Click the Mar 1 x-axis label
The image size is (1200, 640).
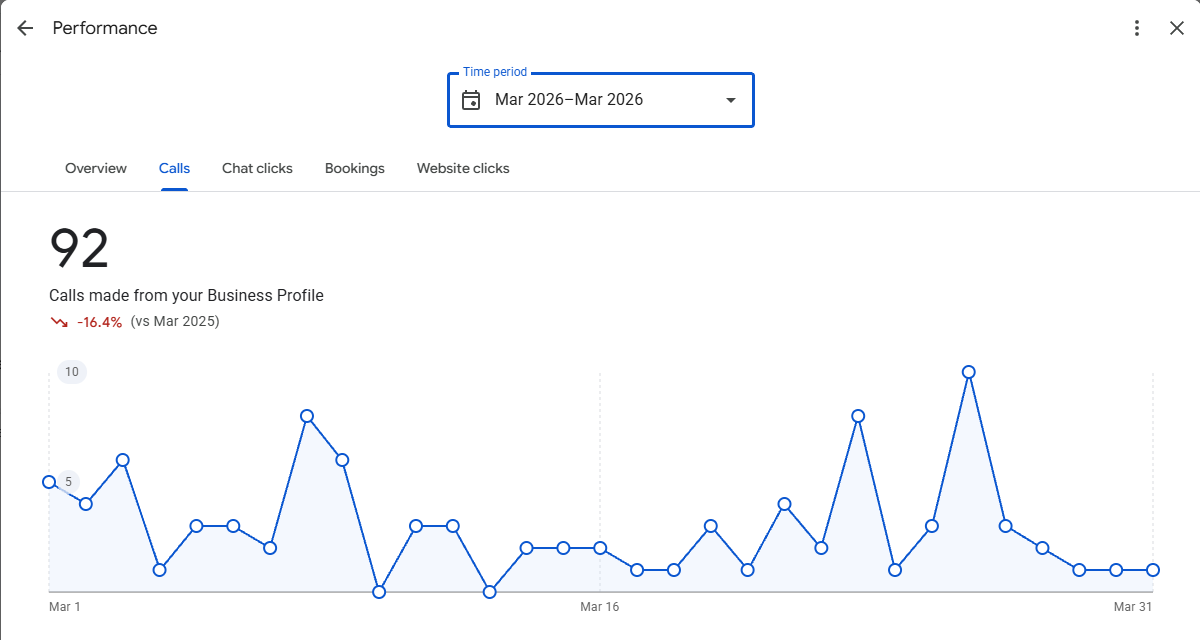pos(65,607)
